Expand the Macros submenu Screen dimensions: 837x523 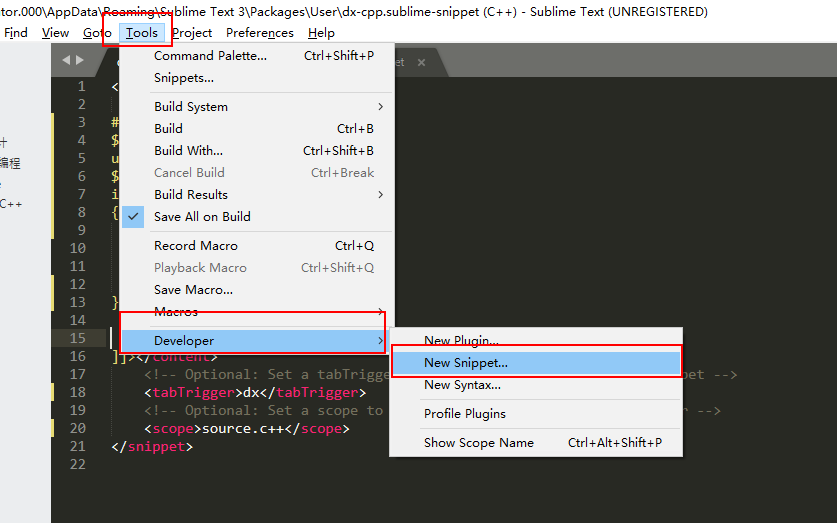coord(257,312)
